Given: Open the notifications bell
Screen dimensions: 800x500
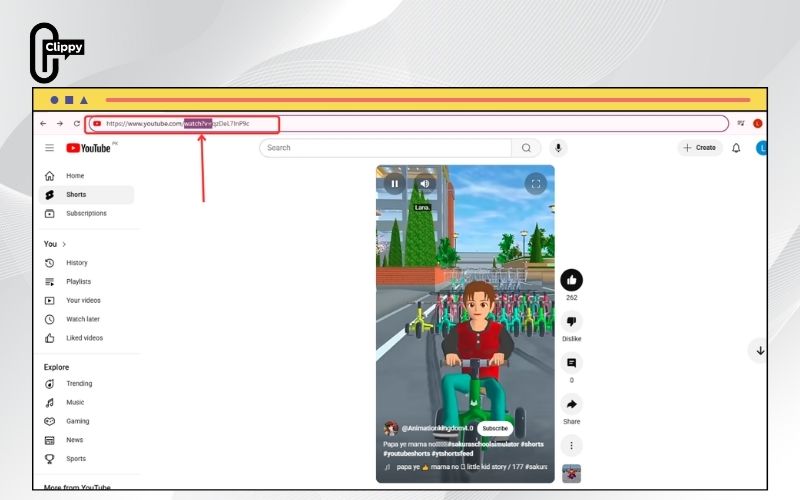Looking at the screenshot, I should tap(736, 148).
